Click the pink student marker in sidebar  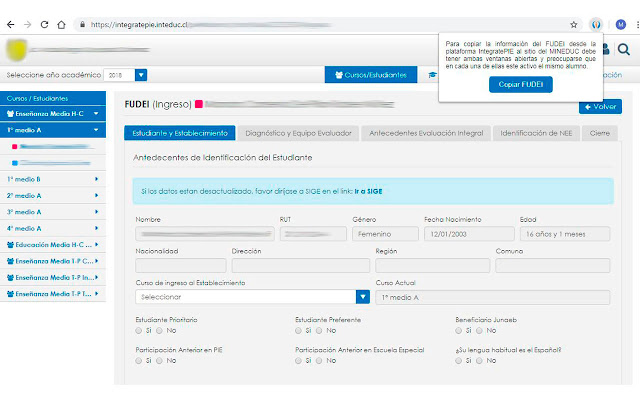pyautogui.click(x=15, y=147)
